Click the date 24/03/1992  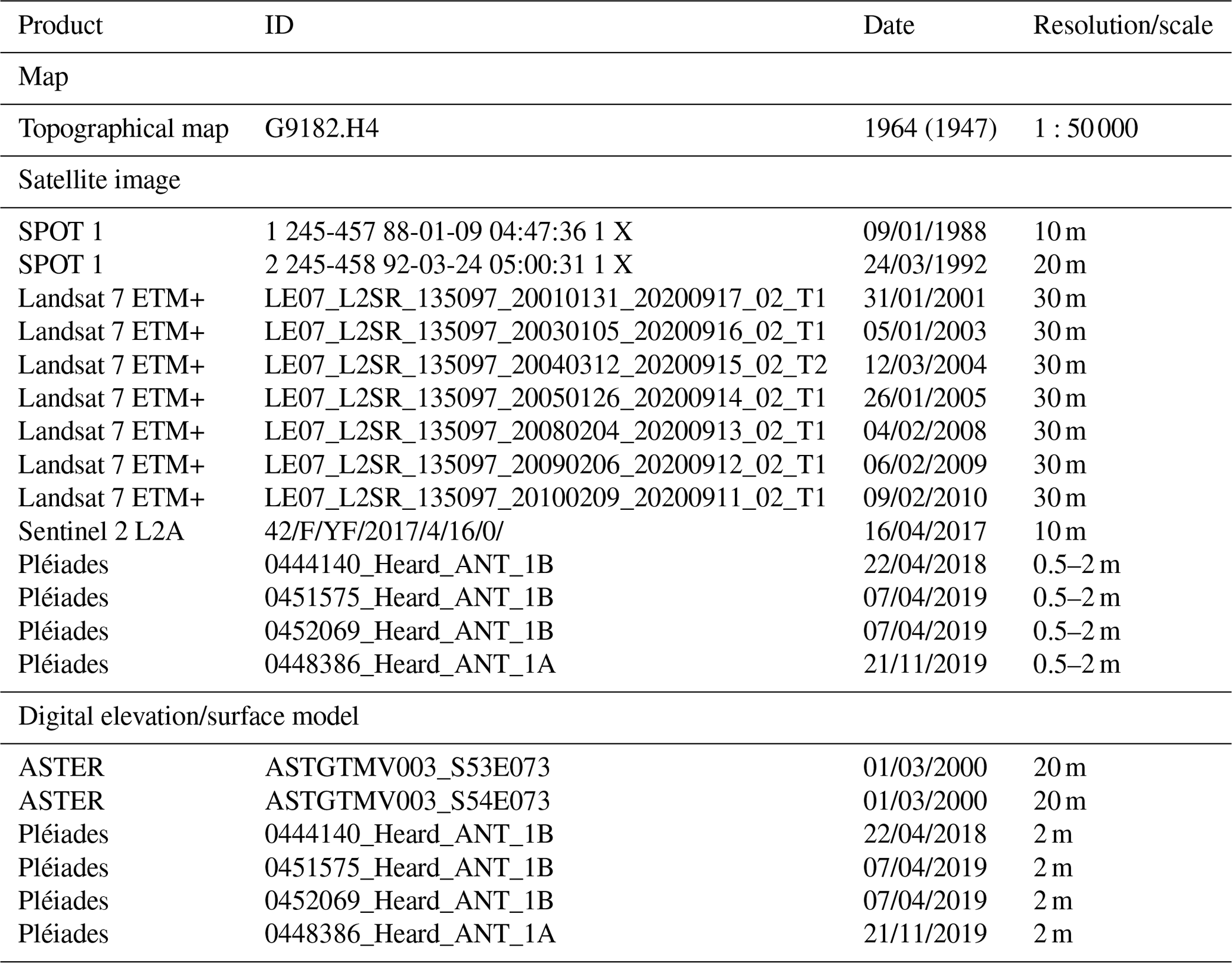tap(924, 265)
